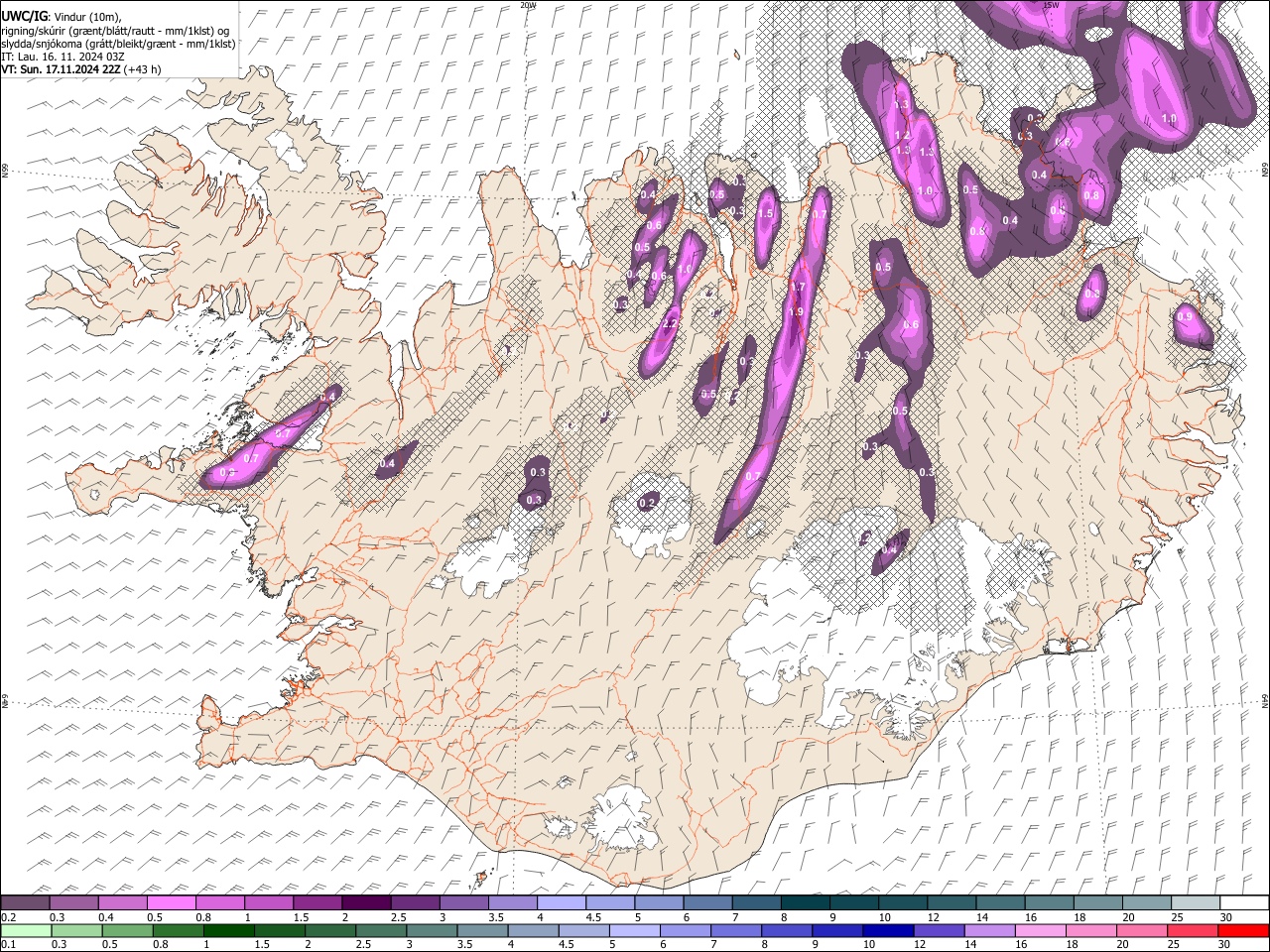This screenshot has width=1270, height=952.
Task: Select the lower legend swatch starting at 1.5
Action: (x=279, y=930)
